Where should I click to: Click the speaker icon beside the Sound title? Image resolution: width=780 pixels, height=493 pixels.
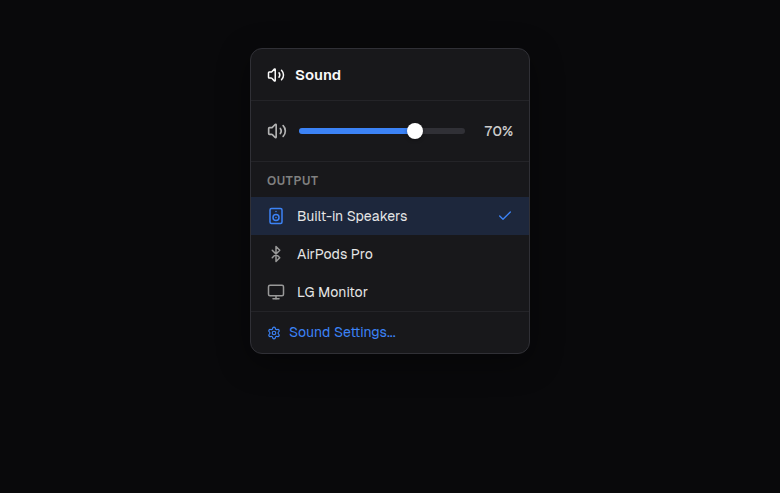click(276, 75)
